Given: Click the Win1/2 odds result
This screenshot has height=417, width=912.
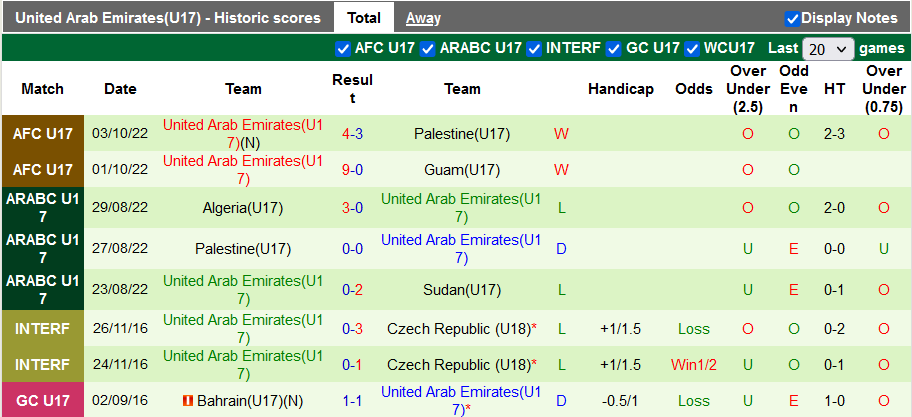Looking at the screenshot, I should [x=694, y=364].
